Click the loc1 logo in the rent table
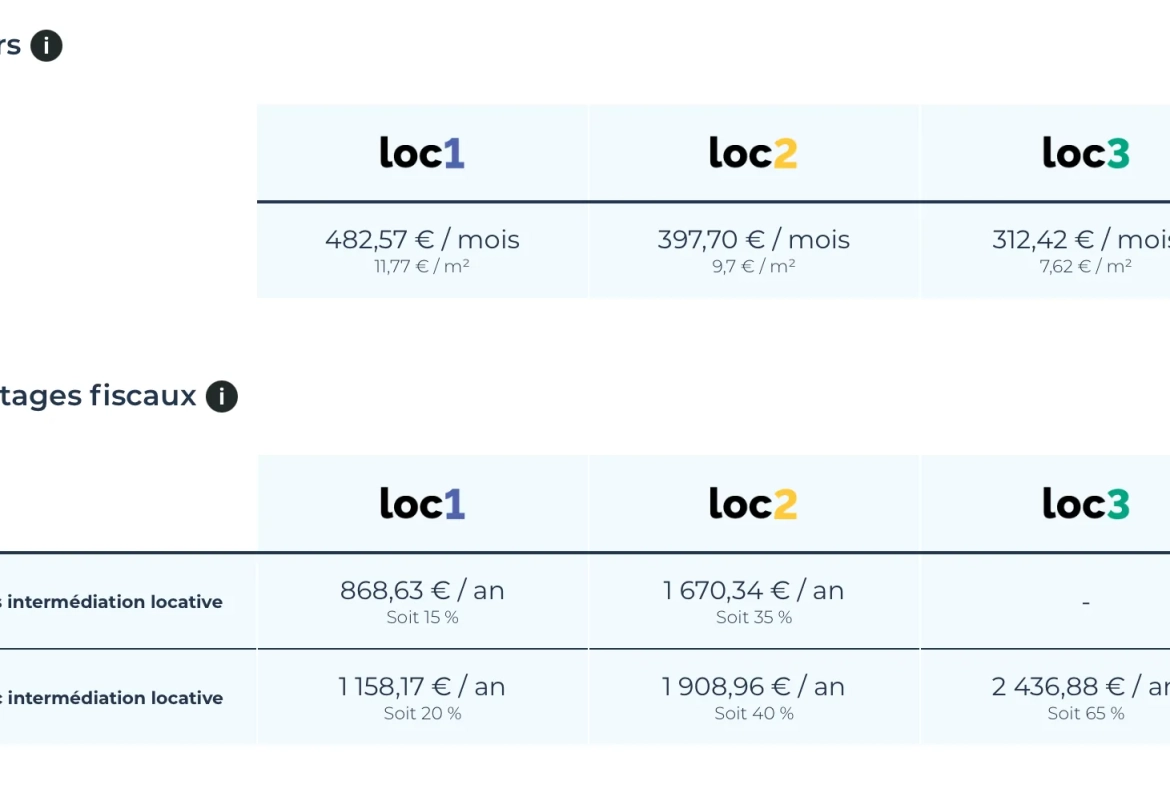Screen dimensions: 1170x785 (x=422, y=153)
